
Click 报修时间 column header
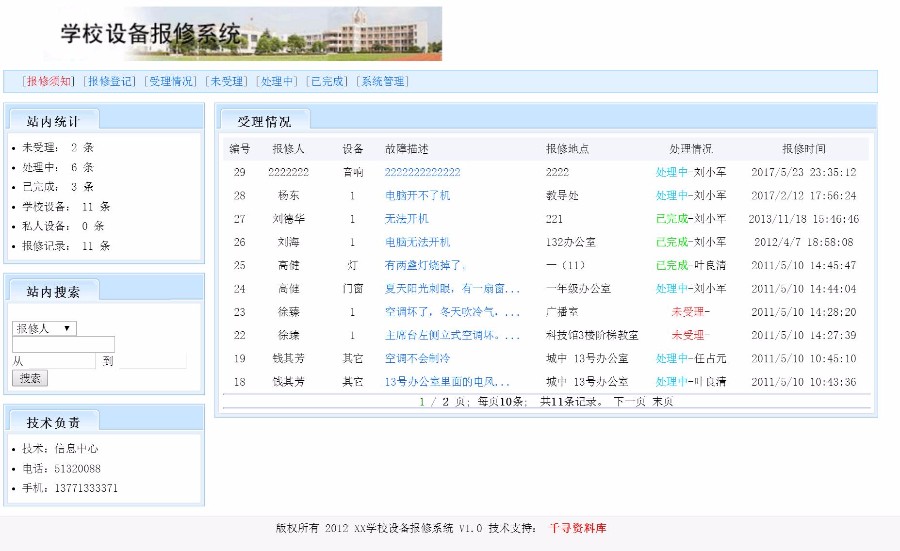(804, 149)
